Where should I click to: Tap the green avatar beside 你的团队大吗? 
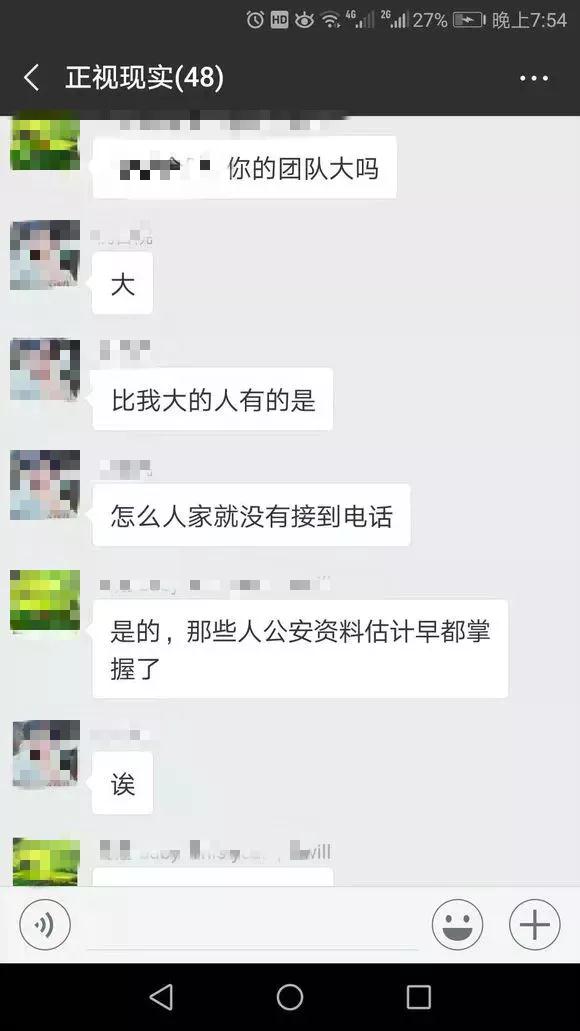45,141
